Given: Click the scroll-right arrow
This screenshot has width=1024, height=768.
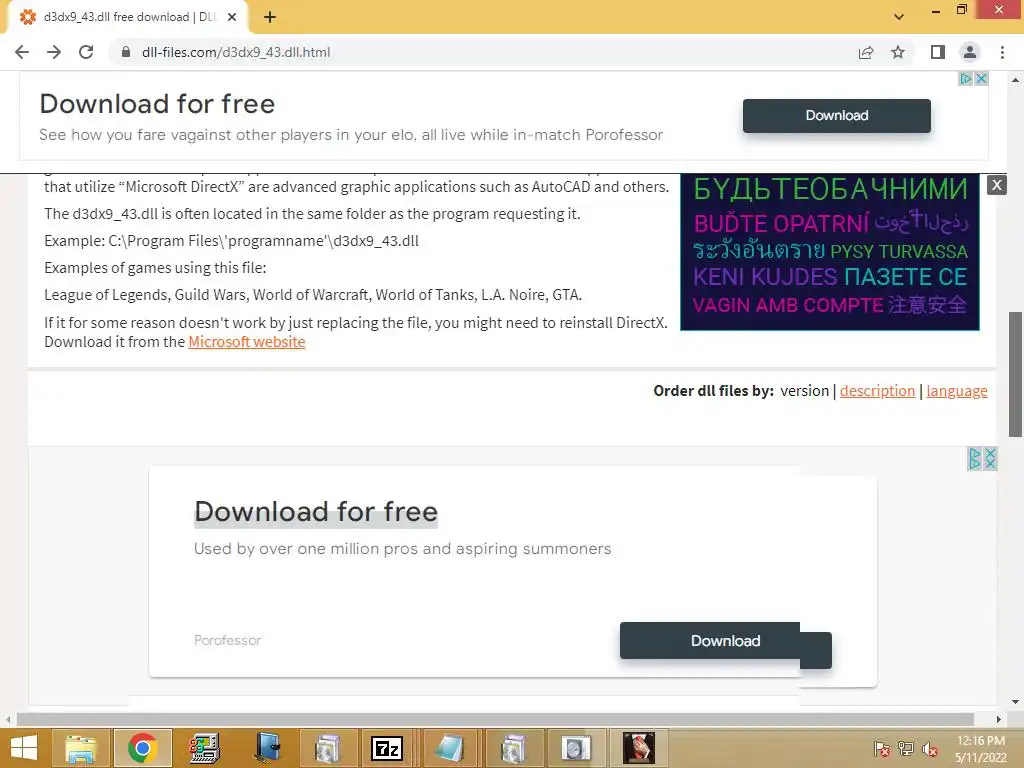Looking at the screenshot, I should tap(999, 719).
